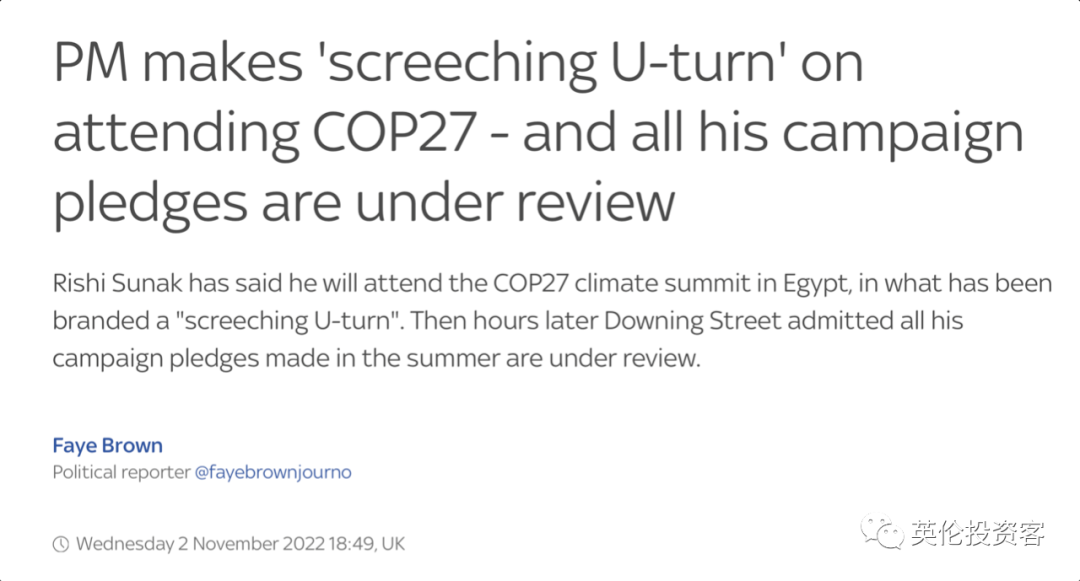This screenshot has width=1080, height=581.
Task: Click the headline's "pledges are under review" line
Action: coord(364,204)
